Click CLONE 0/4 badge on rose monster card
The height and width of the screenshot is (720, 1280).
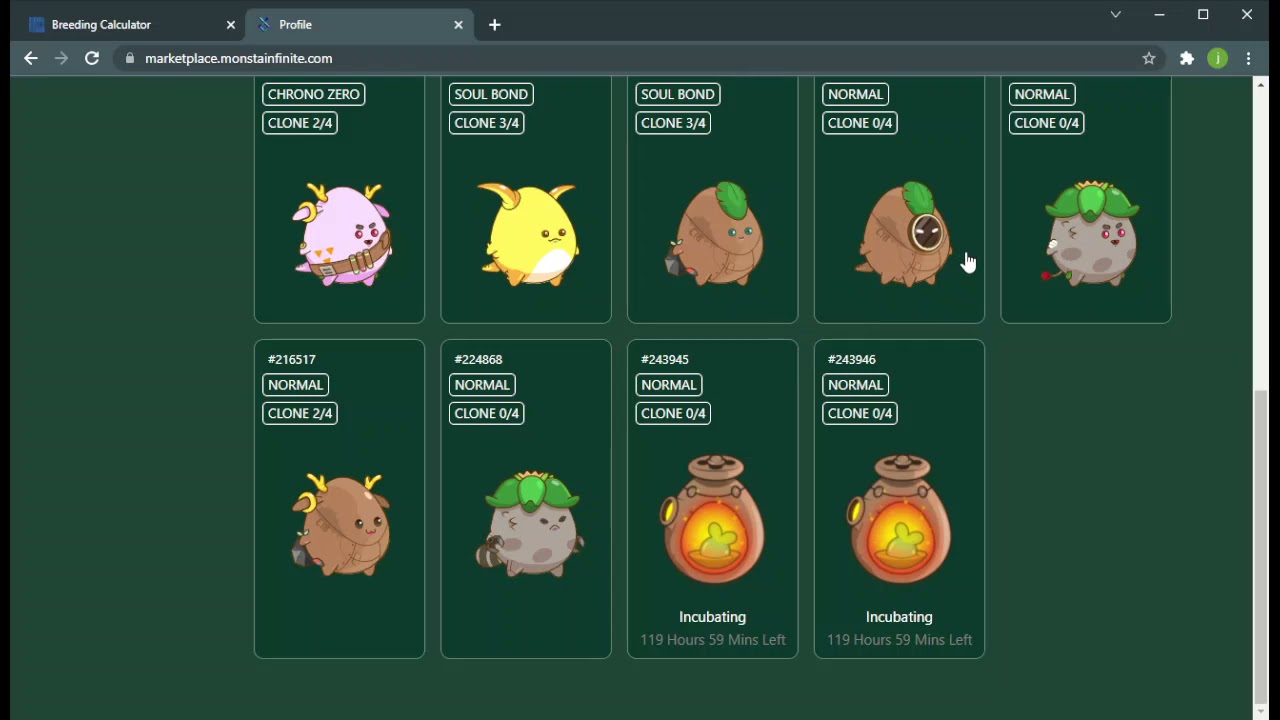pyautogui.click(x=1047, y=123)
